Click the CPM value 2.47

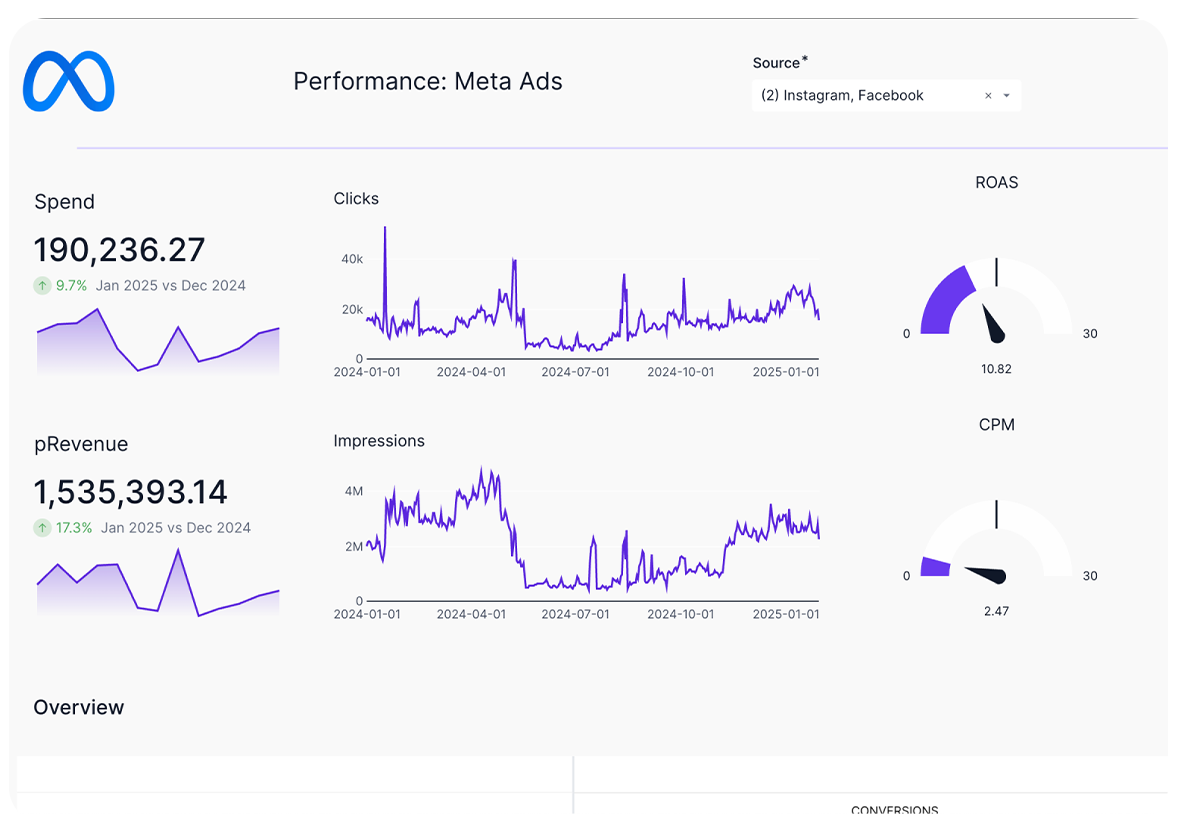click(996, 611)
